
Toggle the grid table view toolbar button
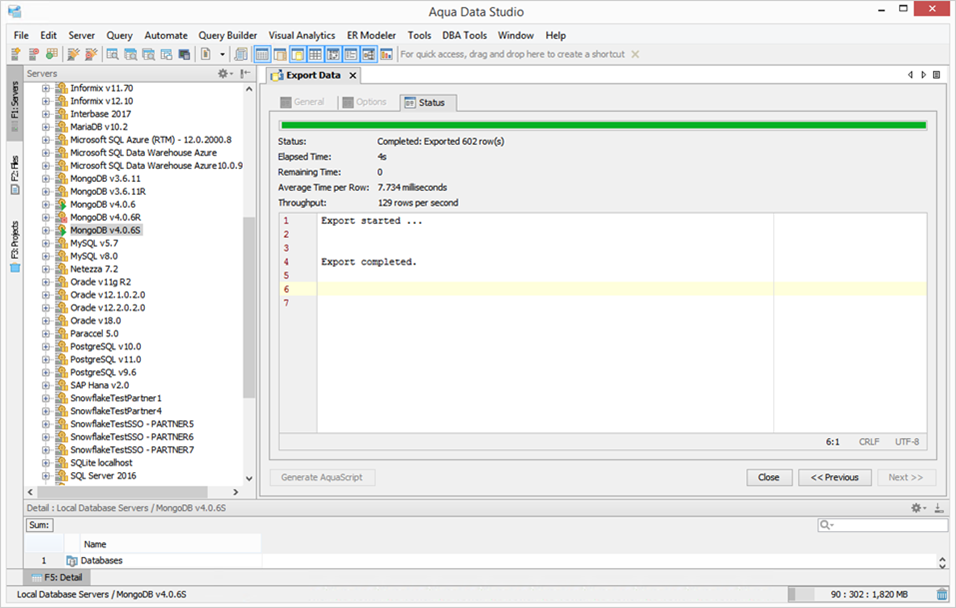point(315,54)
